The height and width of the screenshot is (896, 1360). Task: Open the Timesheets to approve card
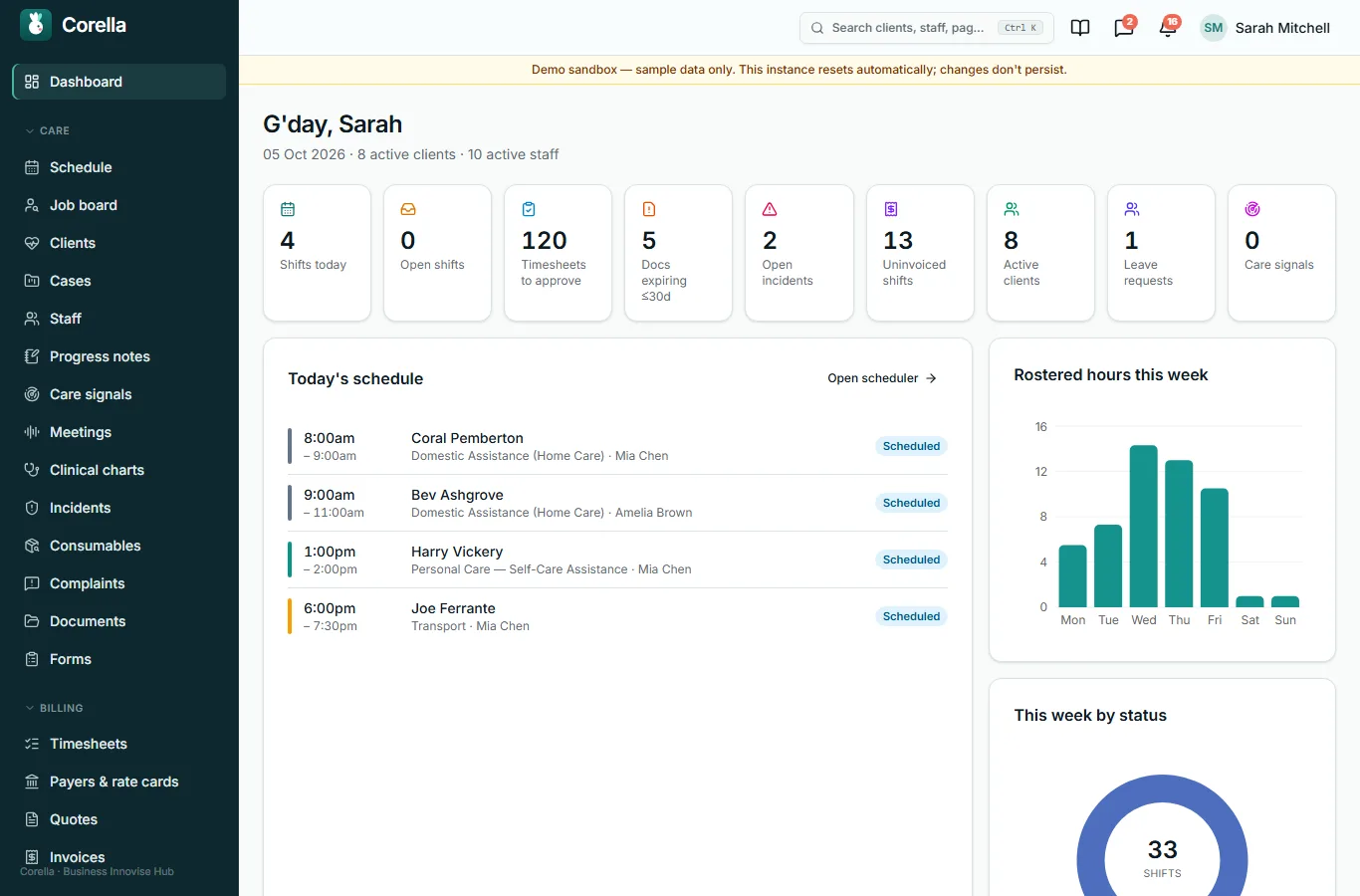point(558,253)
